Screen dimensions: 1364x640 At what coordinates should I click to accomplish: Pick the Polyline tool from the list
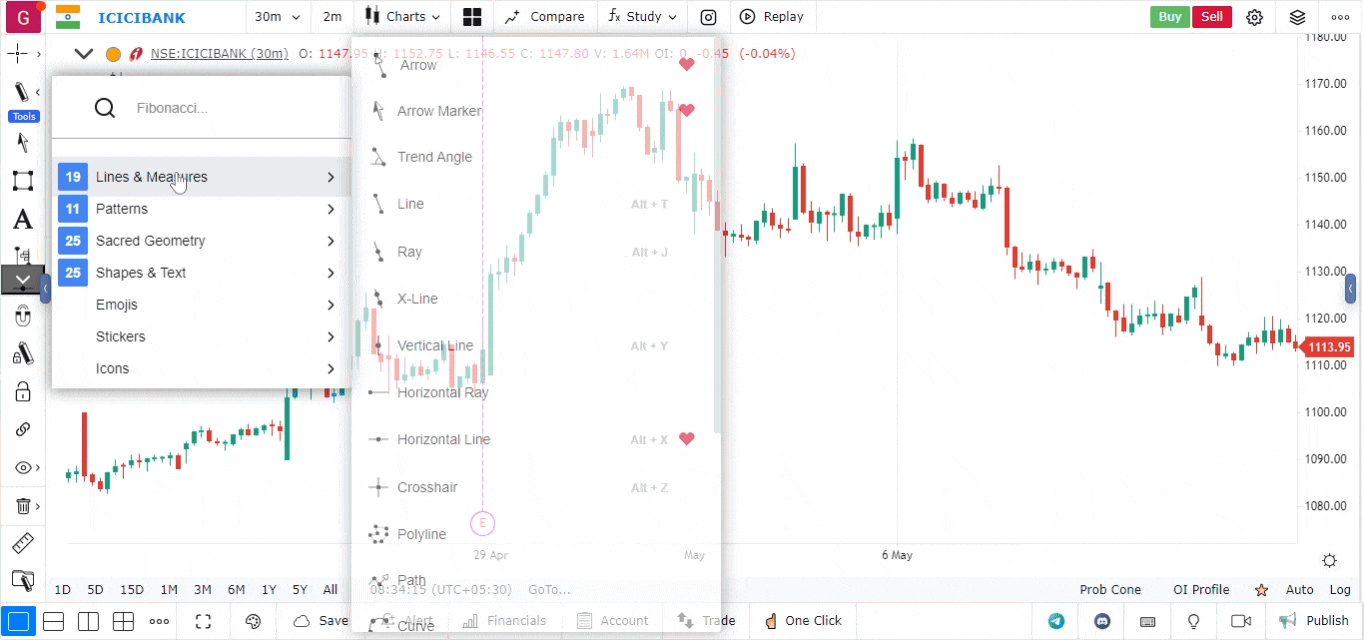[x=421, y=534]
